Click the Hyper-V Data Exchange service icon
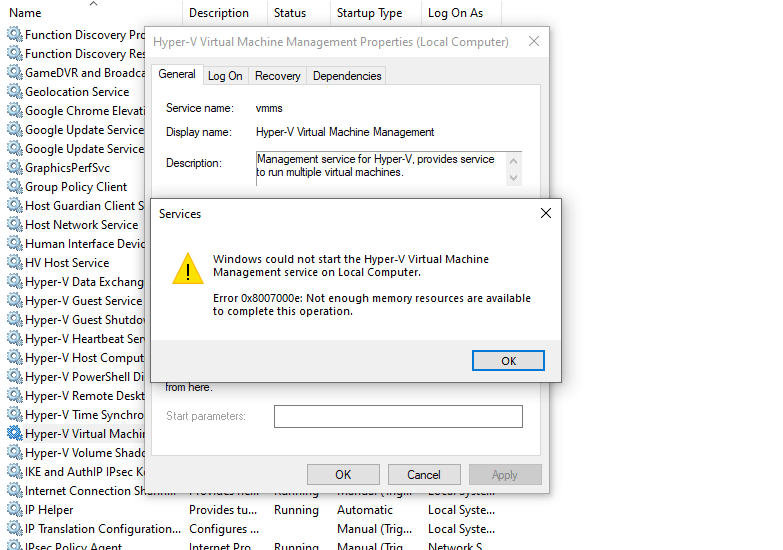Screen dimensions: 783x550 coord(15,281)
